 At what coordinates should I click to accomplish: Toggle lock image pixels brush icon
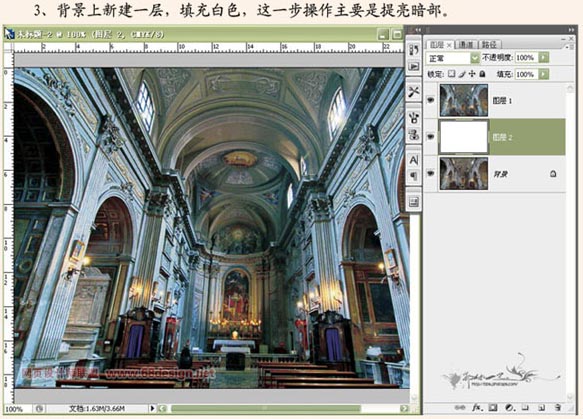461,74
